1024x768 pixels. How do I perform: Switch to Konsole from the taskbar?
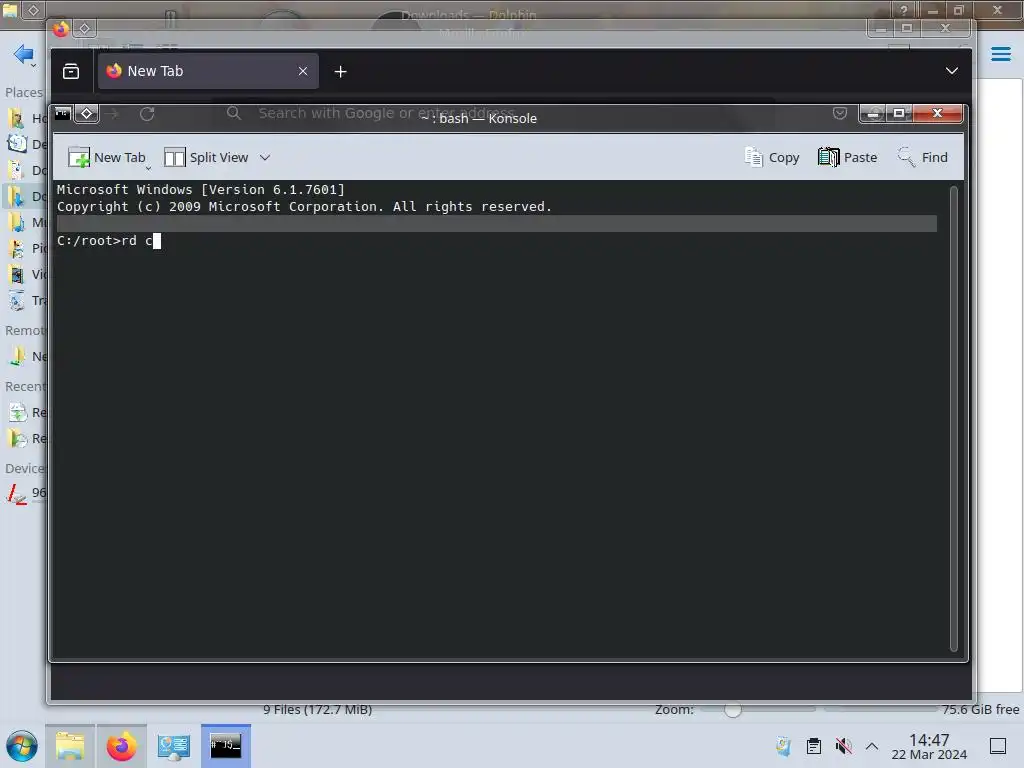[x=225, y=746]
